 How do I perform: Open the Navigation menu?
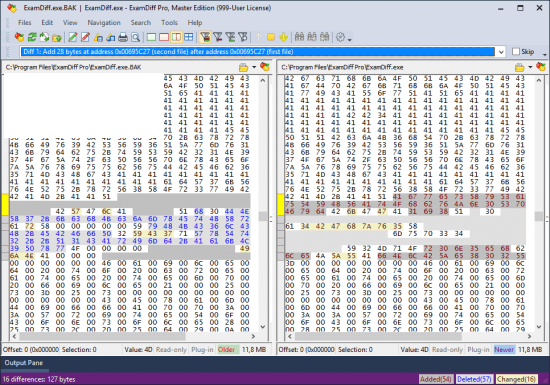(104, 22)
